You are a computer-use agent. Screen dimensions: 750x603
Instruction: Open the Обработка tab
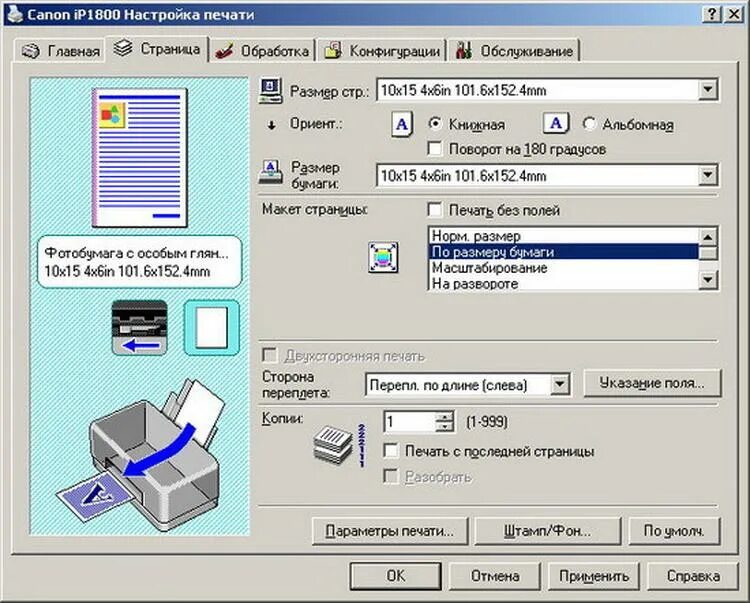pos(263,51)
